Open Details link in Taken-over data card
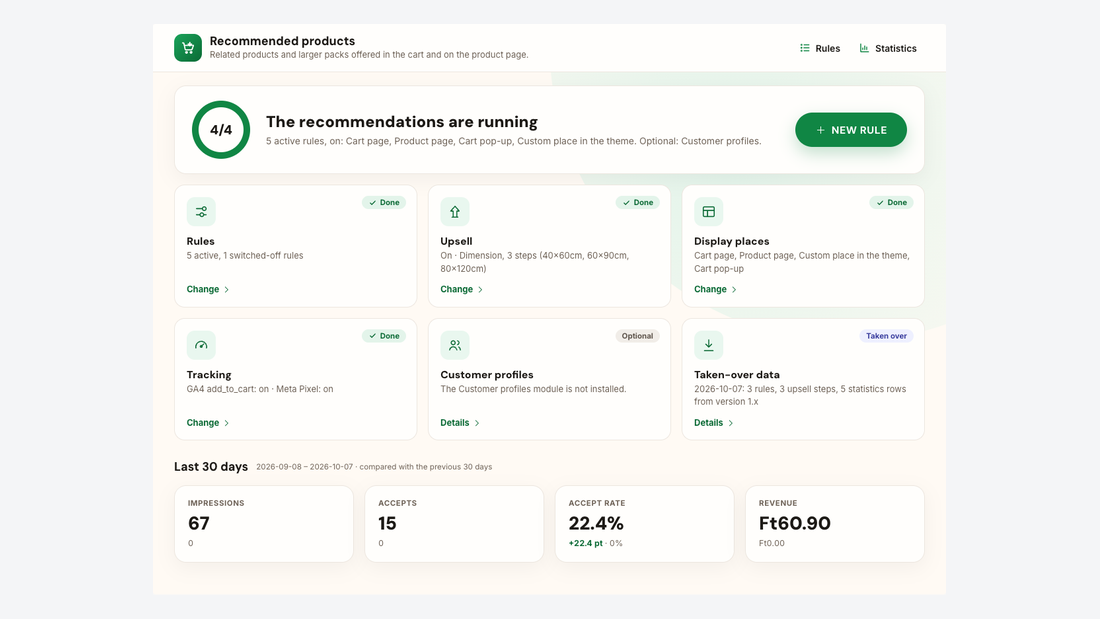1100x619 pixels. [713, 422]
